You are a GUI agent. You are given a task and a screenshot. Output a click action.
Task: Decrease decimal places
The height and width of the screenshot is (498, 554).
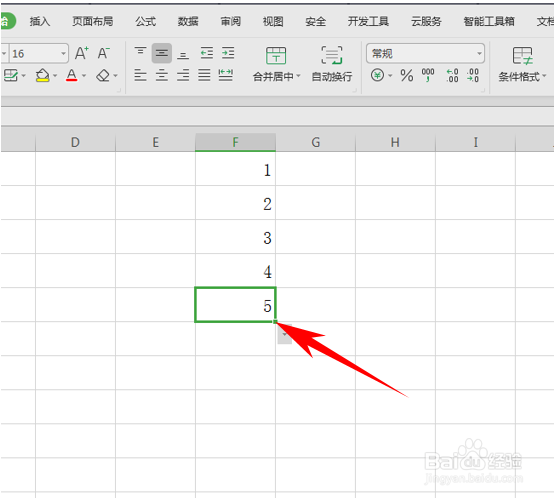473,75
